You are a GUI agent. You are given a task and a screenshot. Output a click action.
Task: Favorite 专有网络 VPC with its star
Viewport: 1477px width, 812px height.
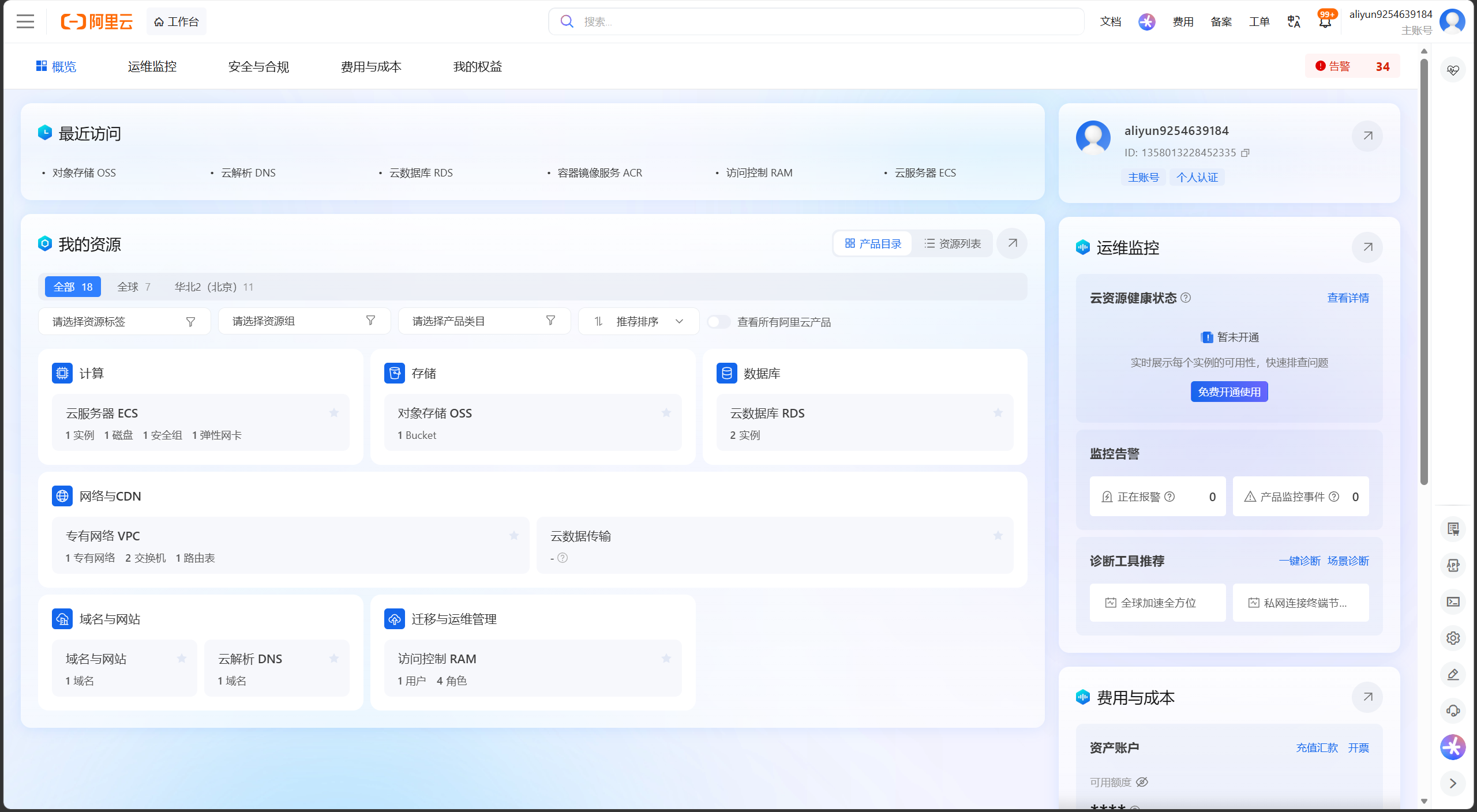[x=514, y=536]
